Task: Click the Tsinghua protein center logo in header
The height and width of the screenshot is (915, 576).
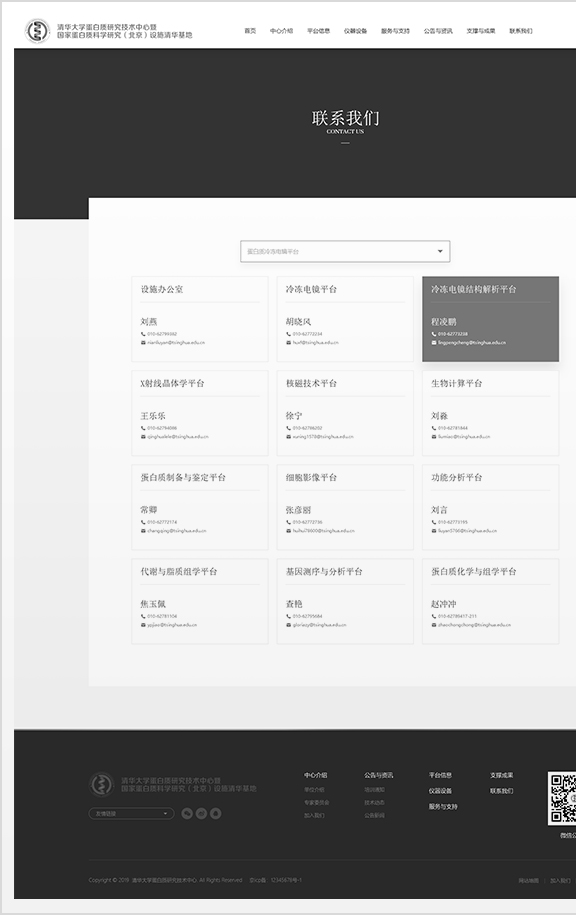Action: pos(37,31)
